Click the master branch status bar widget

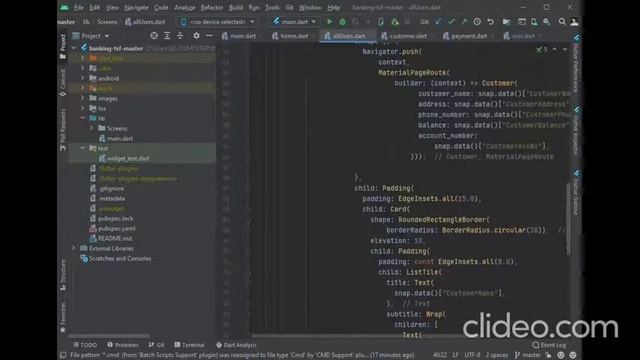(527, 355)
